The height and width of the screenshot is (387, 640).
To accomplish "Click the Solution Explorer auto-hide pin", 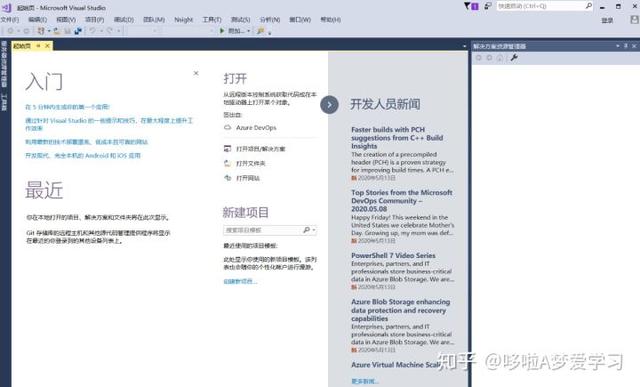I will pyautogui.click(x=626, y=46).
